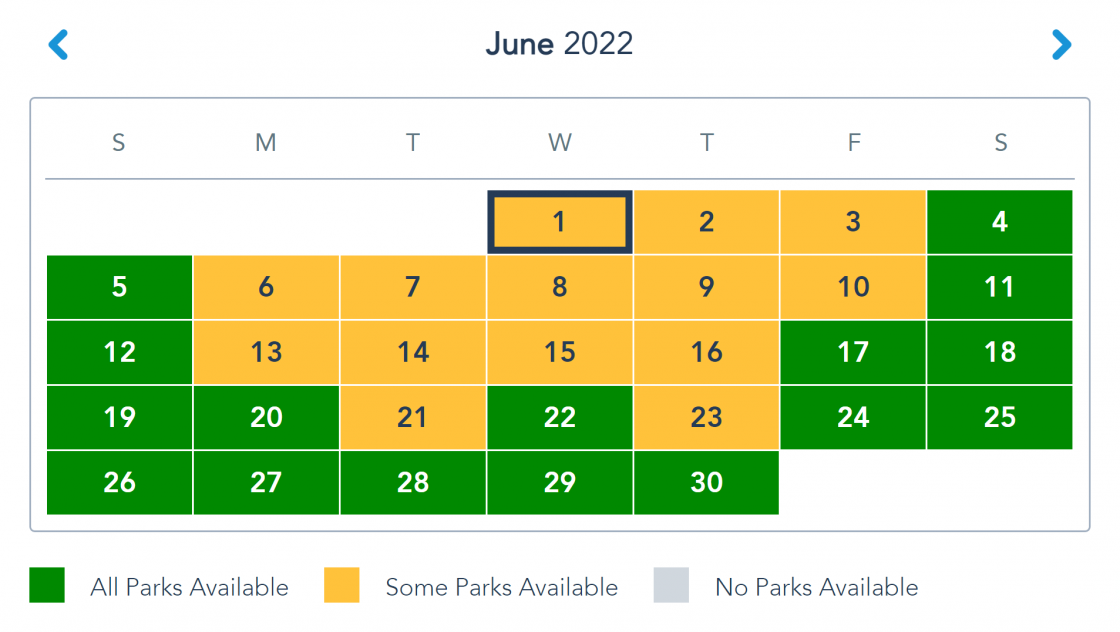Choose Saturday June 25

pos(1000,417)
